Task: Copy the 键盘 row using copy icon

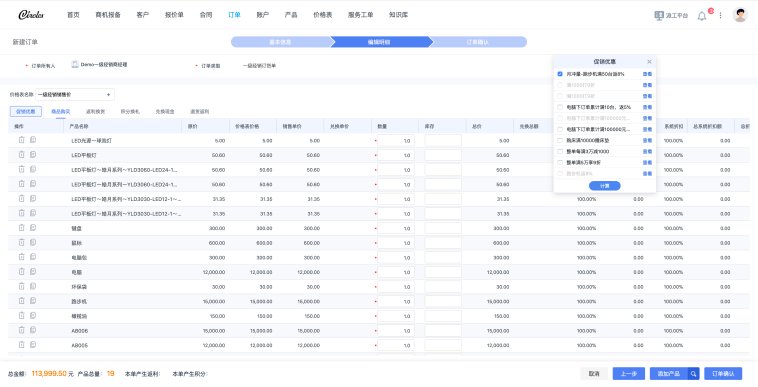Action: [x=33, y=228]
